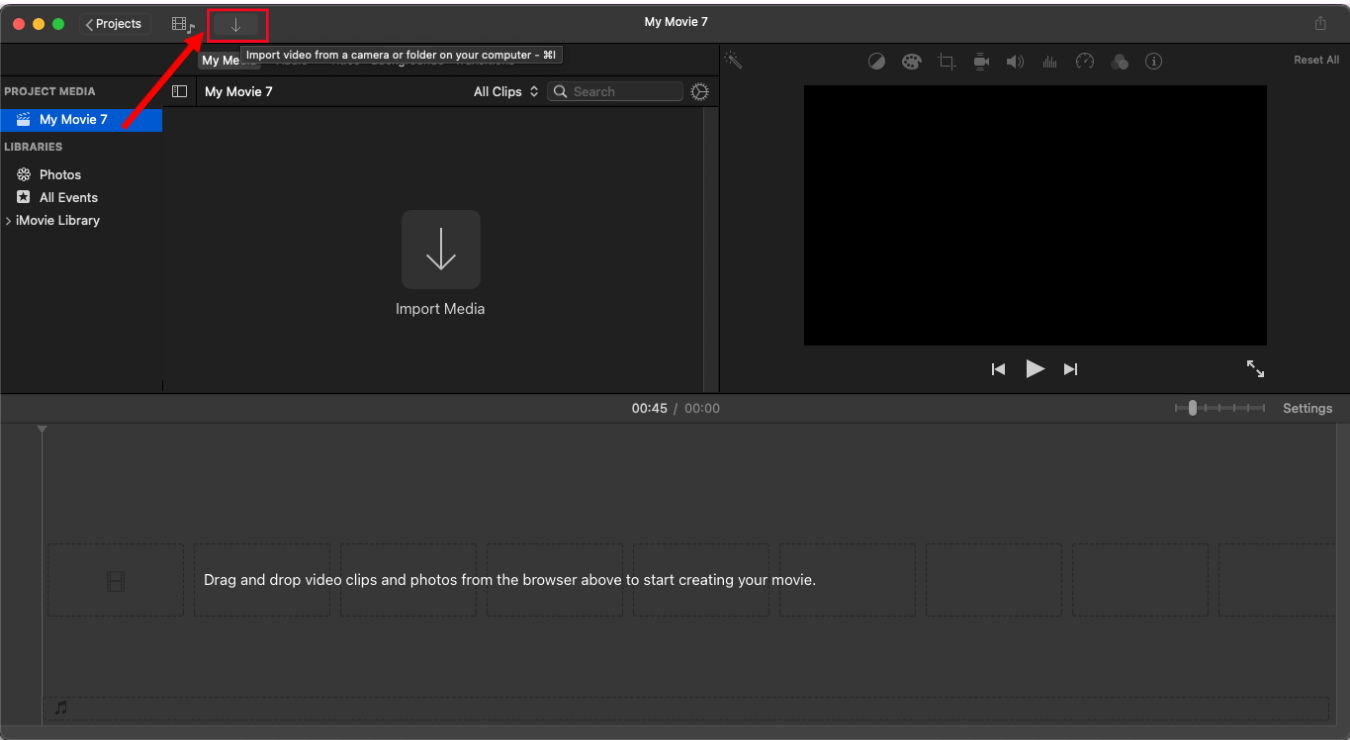Expand the iMovie Library chevron
Image resolution: width=1350 pixels, height=740 pixels.
9,220
